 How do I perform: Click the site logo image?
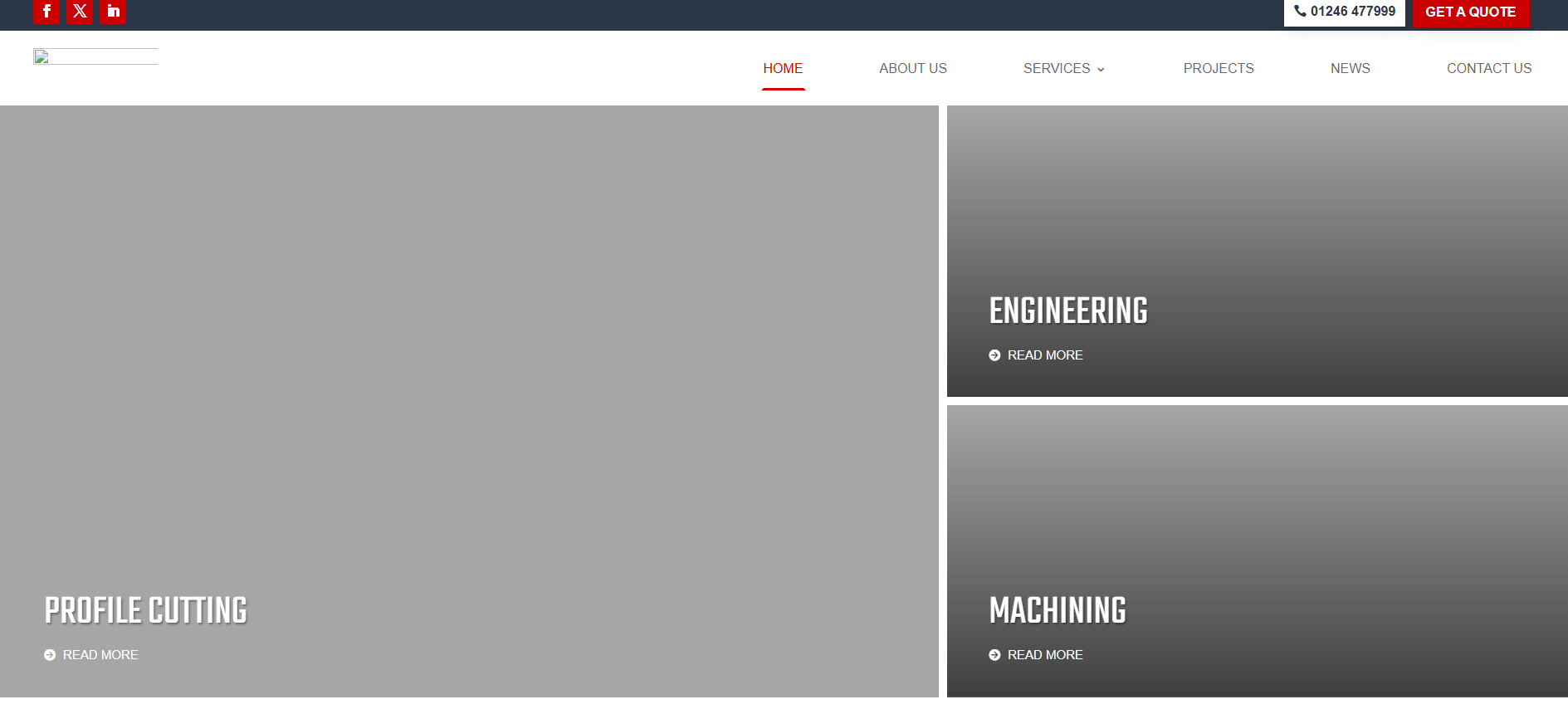click(x=95, y=56)
